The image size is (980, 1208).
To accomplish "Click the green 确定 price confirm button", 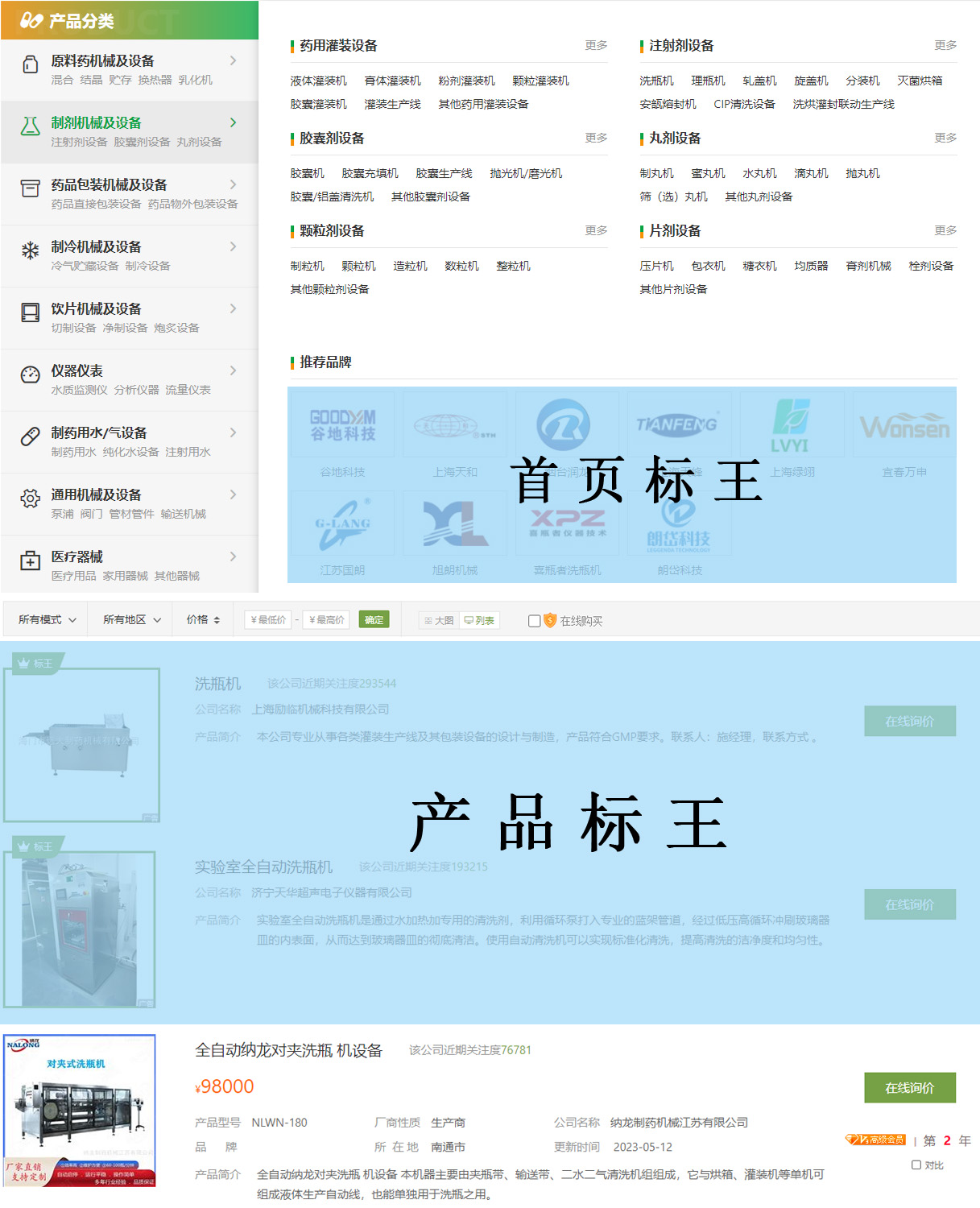I will coord(374,619).
